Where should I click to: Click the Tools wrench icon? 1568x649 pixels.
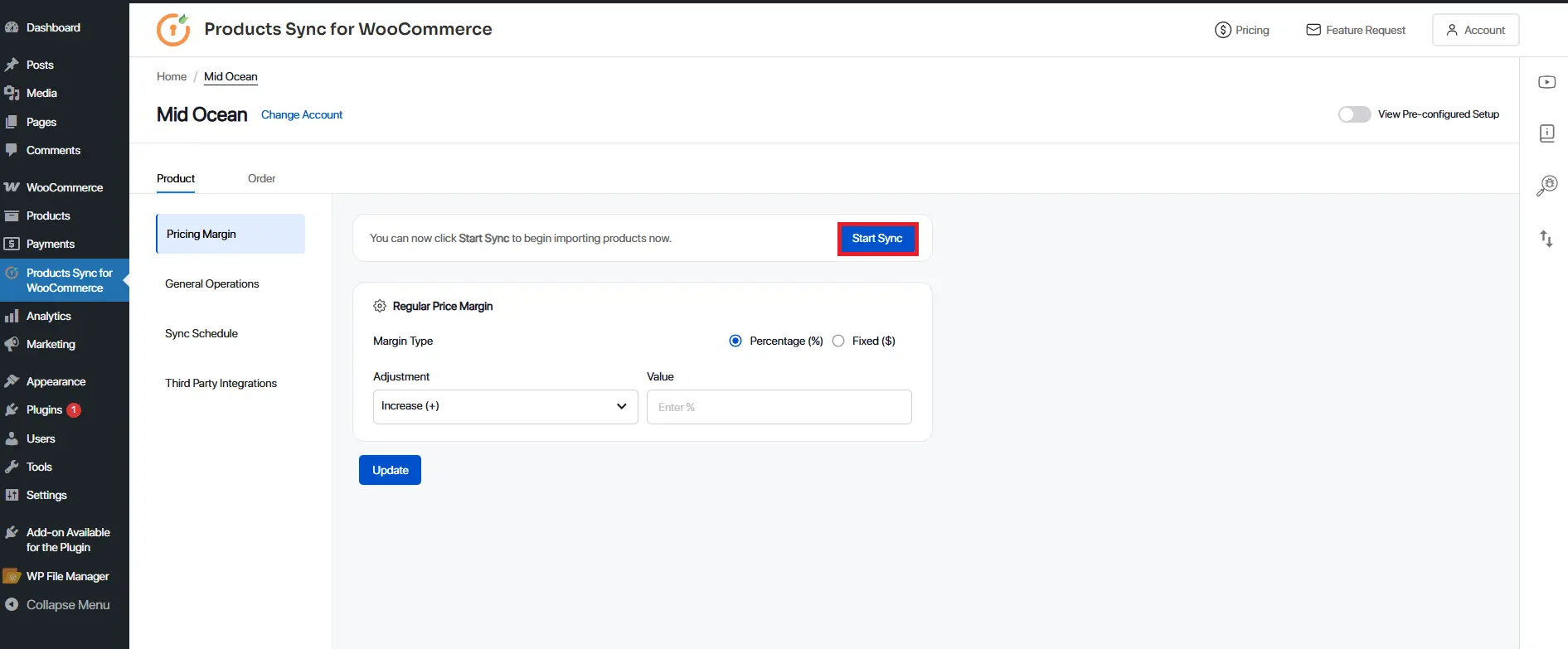tap(12, 467)
